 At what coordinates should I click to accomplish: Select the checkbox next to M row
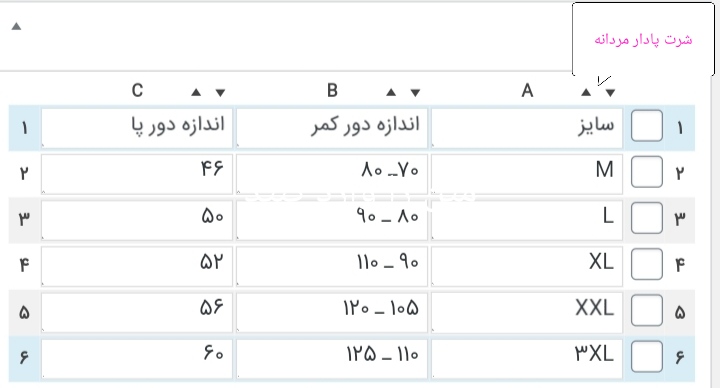[647, 172]
